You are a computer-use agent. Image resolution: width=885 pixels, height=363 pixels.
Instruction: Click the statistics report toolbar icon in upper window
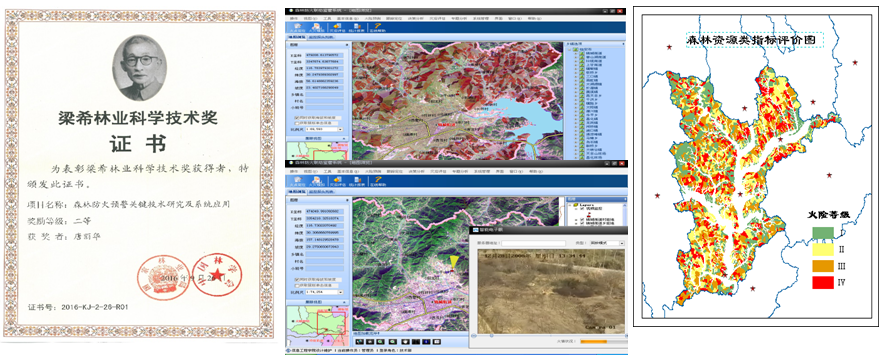pos(357,26)
